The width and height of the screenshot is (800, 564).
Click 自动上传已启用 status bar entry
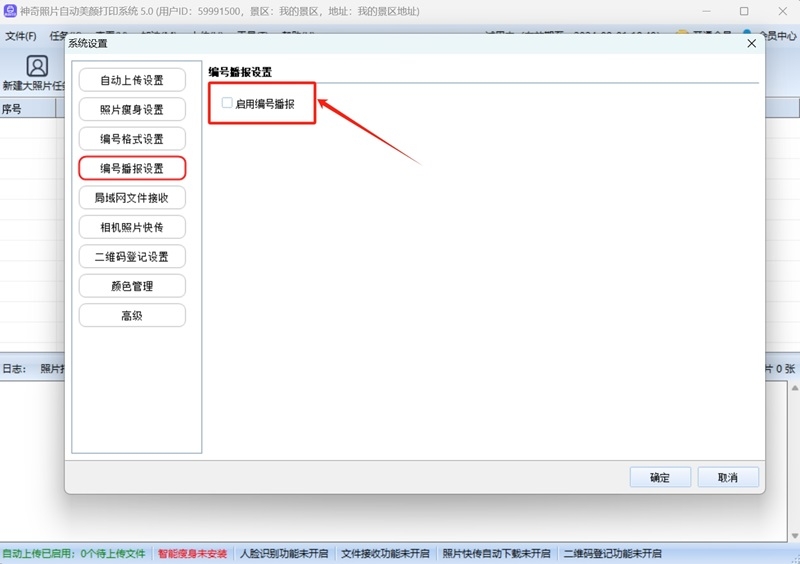74,554
